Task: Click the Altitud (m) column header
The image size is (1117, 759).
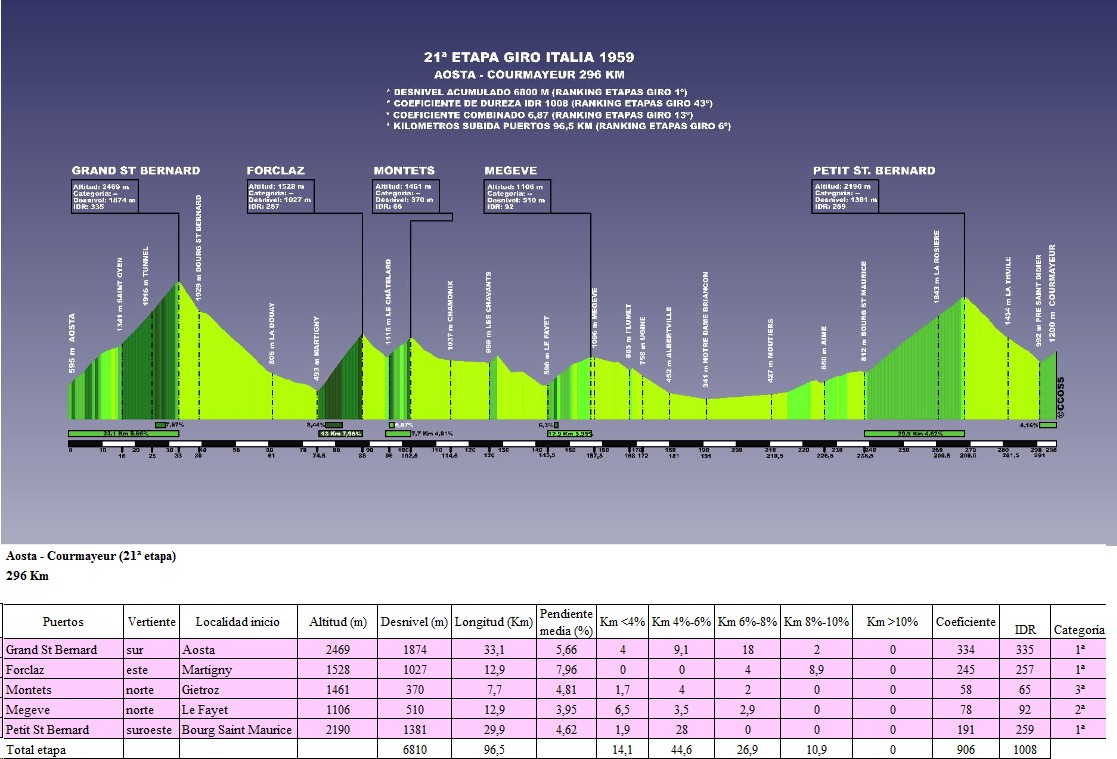Action: point(341,621)
